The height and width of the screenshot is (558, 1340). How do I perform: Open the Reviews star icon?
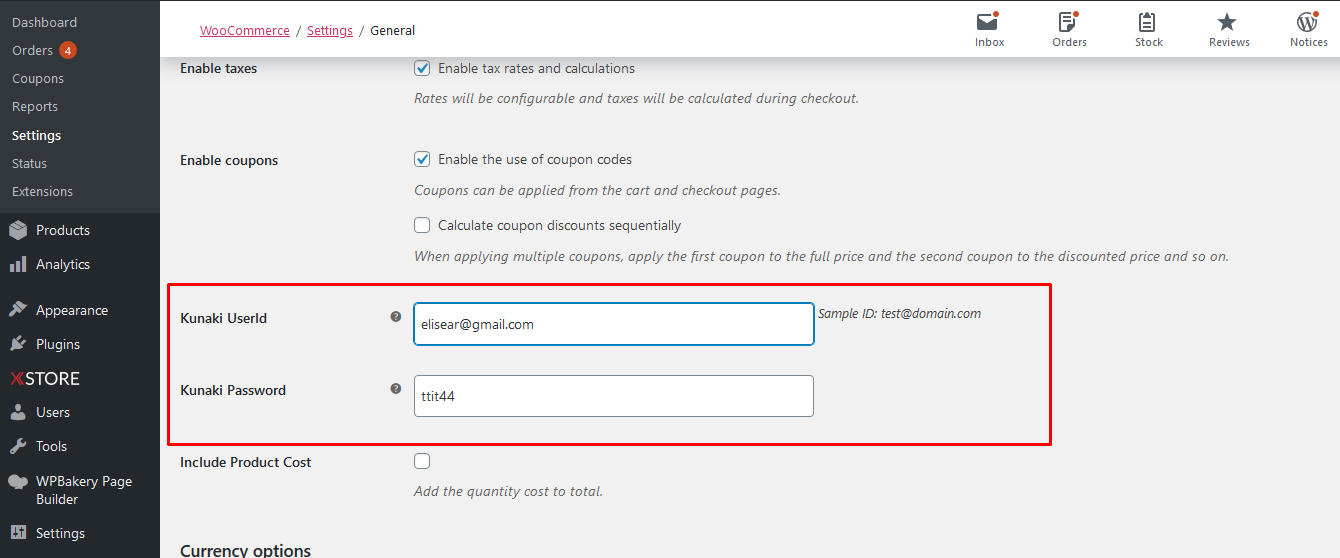(x=1228, y=22)
